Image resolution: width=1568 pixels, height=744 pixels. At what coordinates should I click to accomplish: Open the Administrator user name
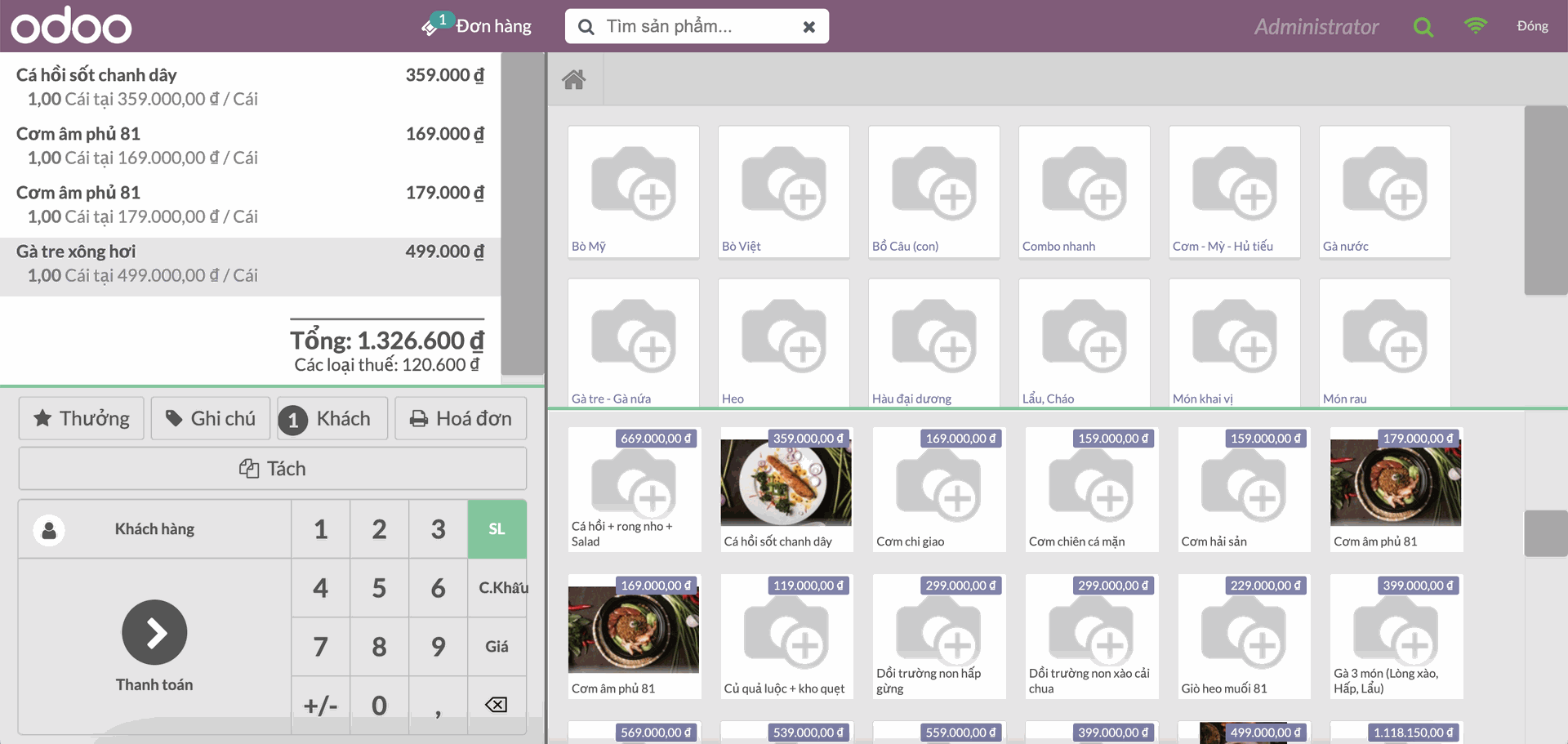[x=1316, y=27]
